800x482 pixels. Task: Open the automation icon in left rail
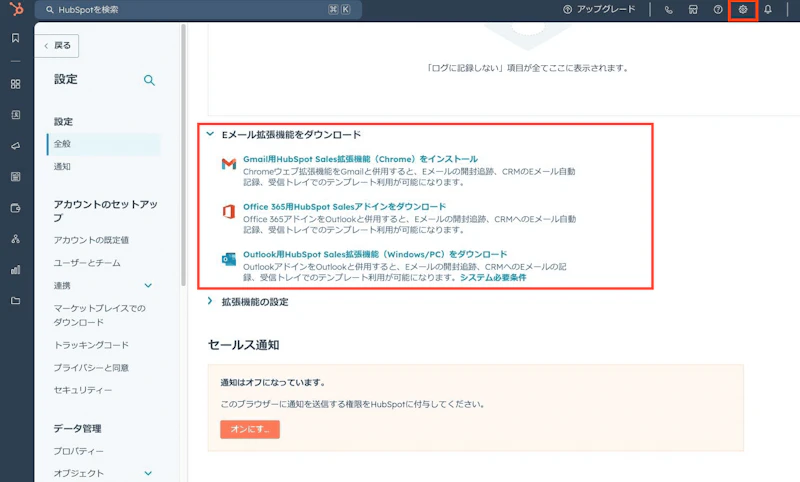16,239
